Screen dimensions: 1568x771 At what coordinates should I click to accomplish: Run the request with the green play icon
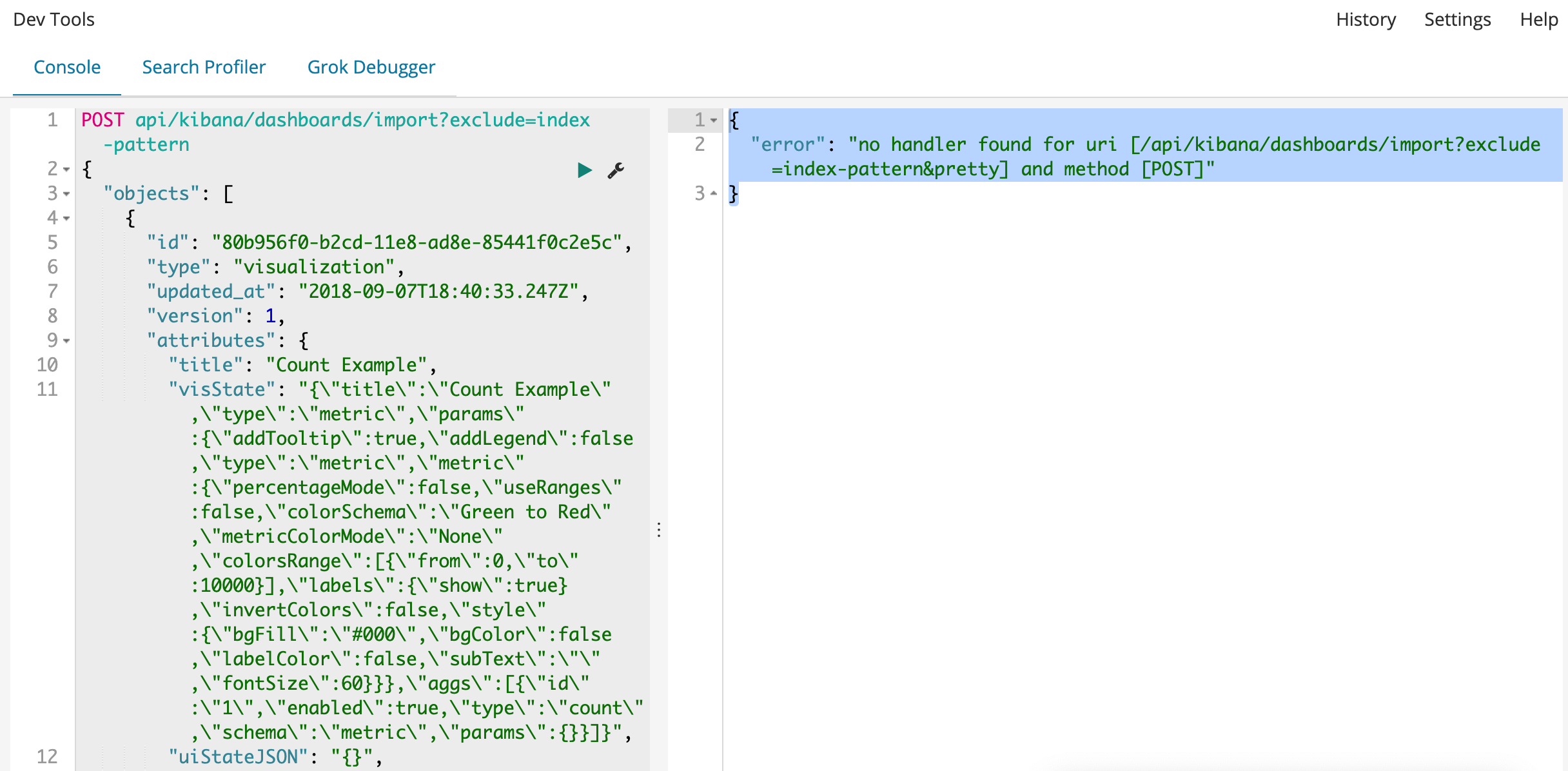pyautogui.click(x=584, y=170)
